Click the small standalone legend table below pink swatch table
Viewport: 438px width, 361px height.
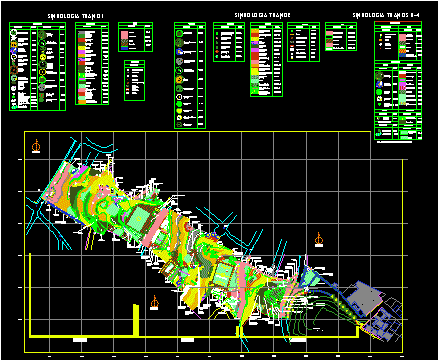(x=134, y=80)
